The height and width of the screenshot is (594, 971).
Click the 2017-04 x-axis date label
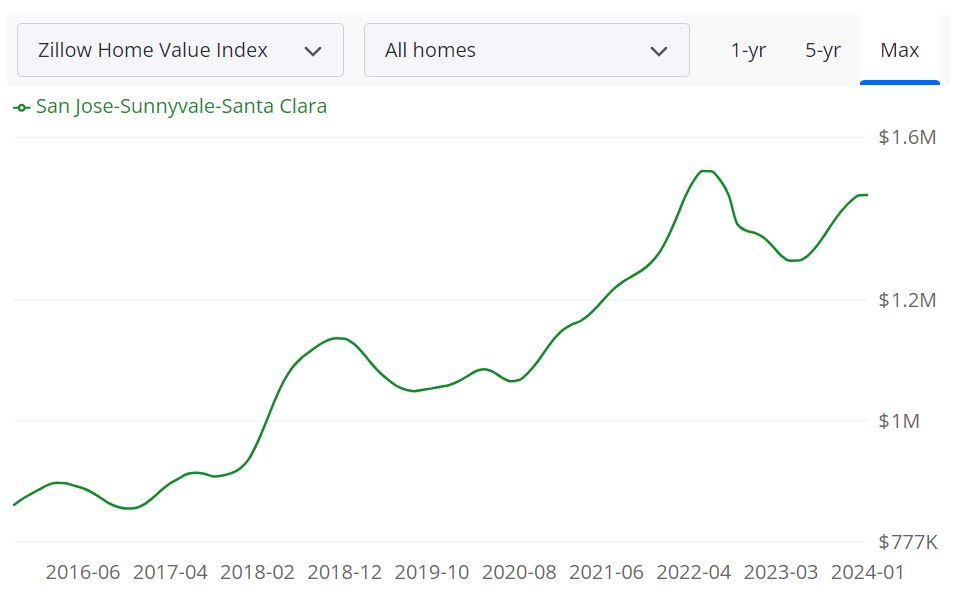click(170, 572)
